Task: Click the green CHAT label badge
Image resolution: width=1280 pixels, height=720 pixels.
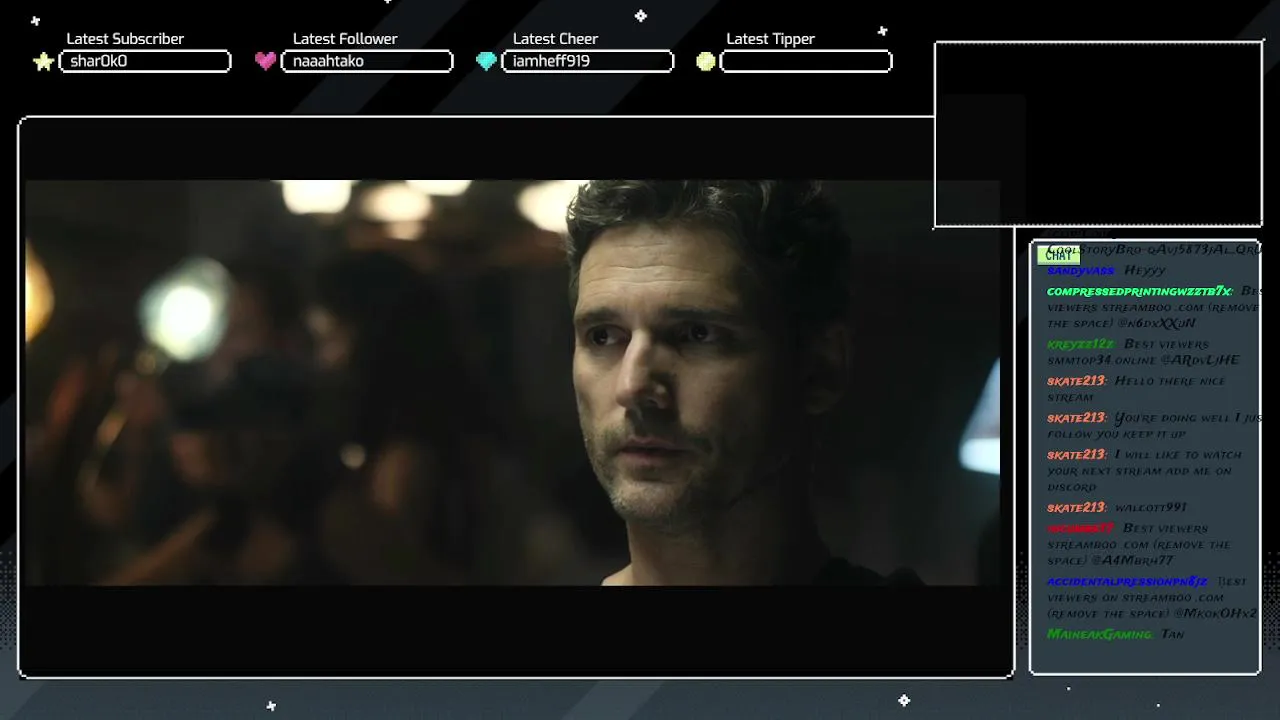Action: point(1058,255)
